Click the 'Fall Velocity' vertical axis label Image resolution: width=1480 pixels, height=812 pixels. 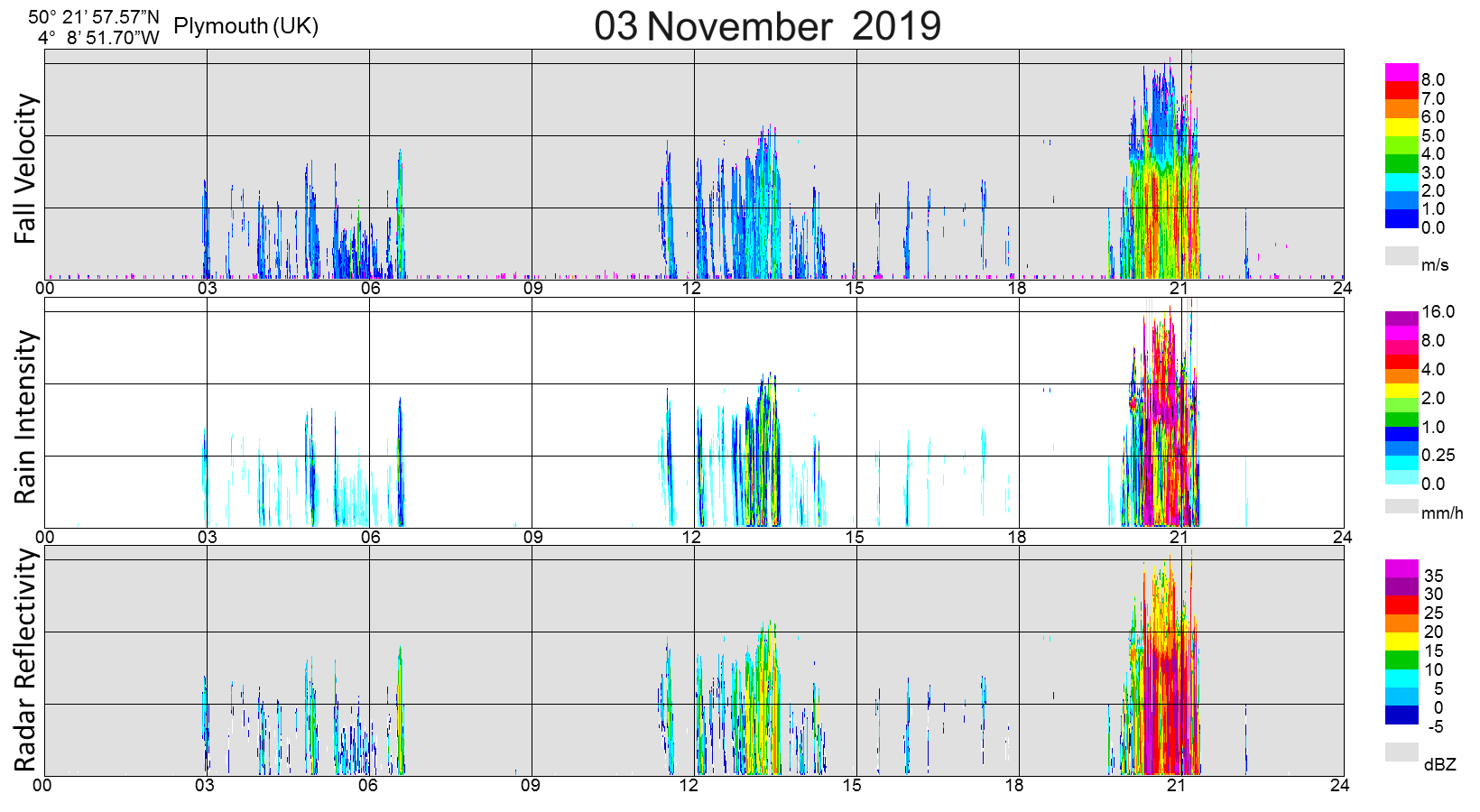[25, 169]
